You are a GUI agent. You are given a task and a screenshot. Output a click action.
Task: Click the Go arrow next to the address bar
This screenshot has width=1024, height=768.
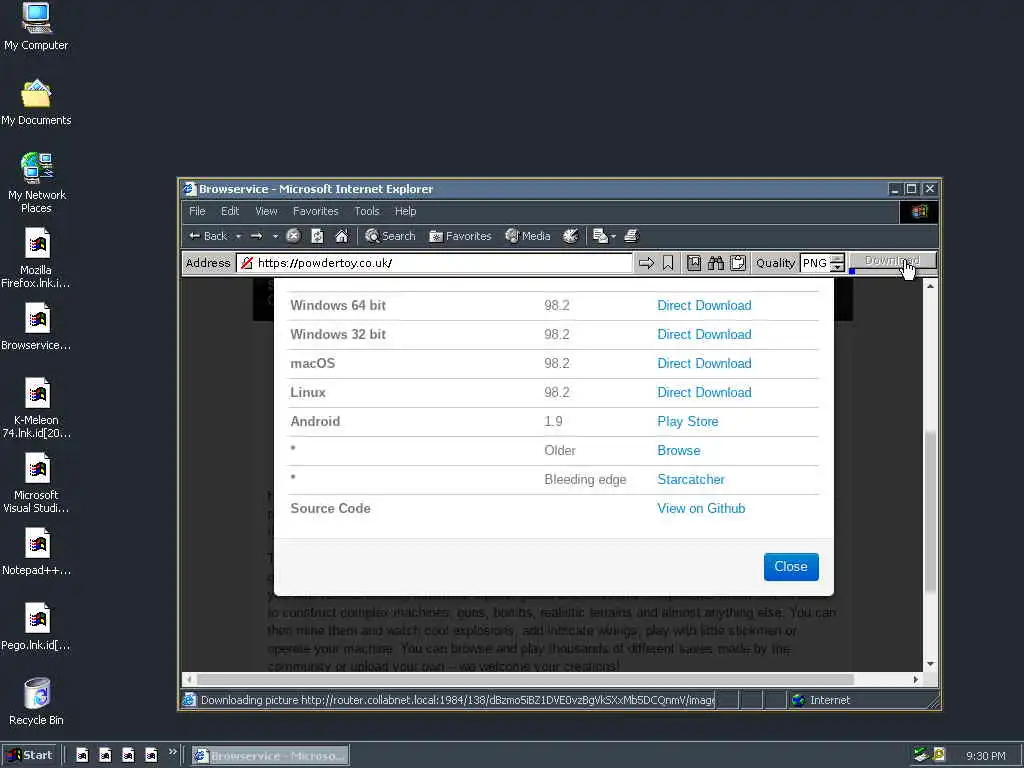[646, 263]
